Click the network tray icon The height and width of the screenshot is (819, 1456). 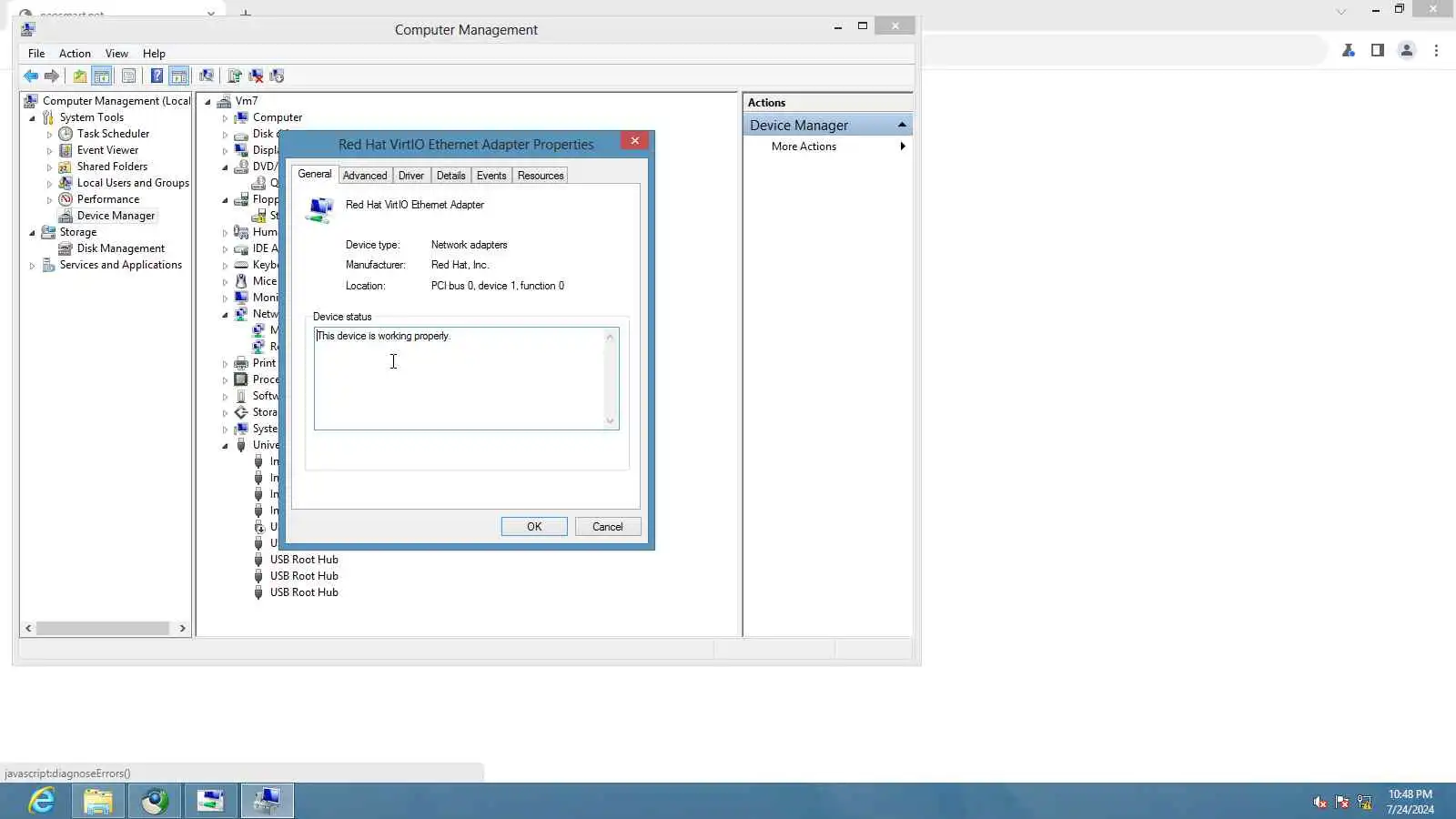(x=1364, y=802)
